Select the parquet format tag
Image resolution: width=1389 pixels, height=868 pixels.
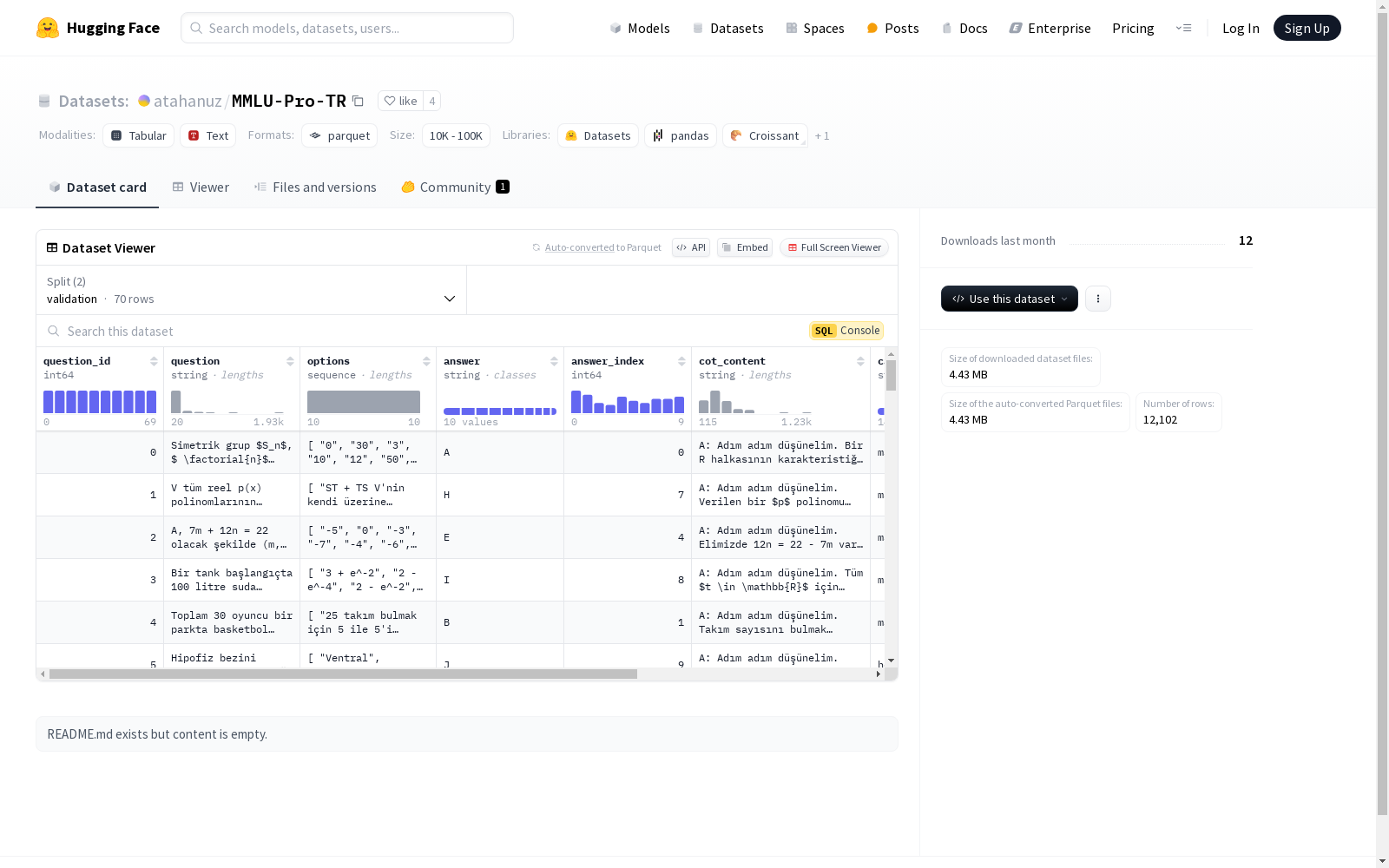point(339,135)
